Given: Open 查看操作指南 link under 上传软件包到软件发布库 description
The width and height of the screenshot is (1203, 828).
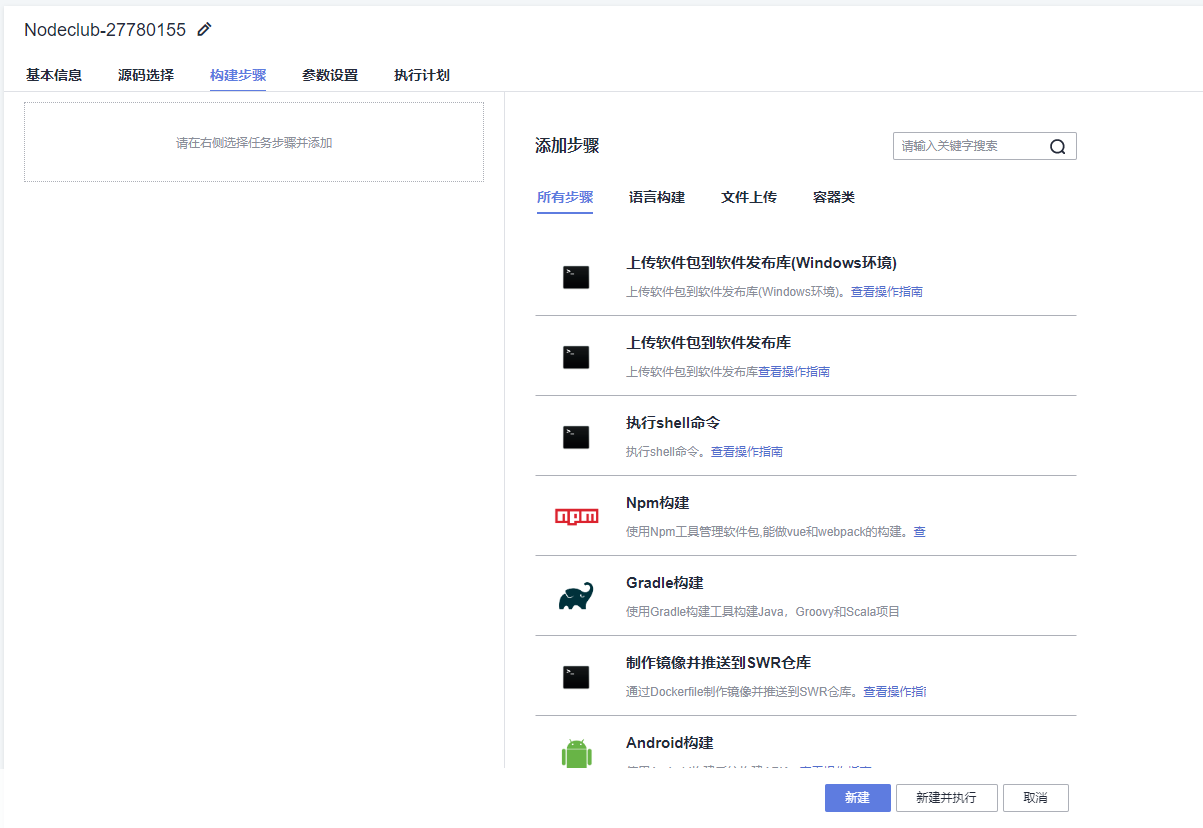Looking at the screenshot, I should coord(794,372).
